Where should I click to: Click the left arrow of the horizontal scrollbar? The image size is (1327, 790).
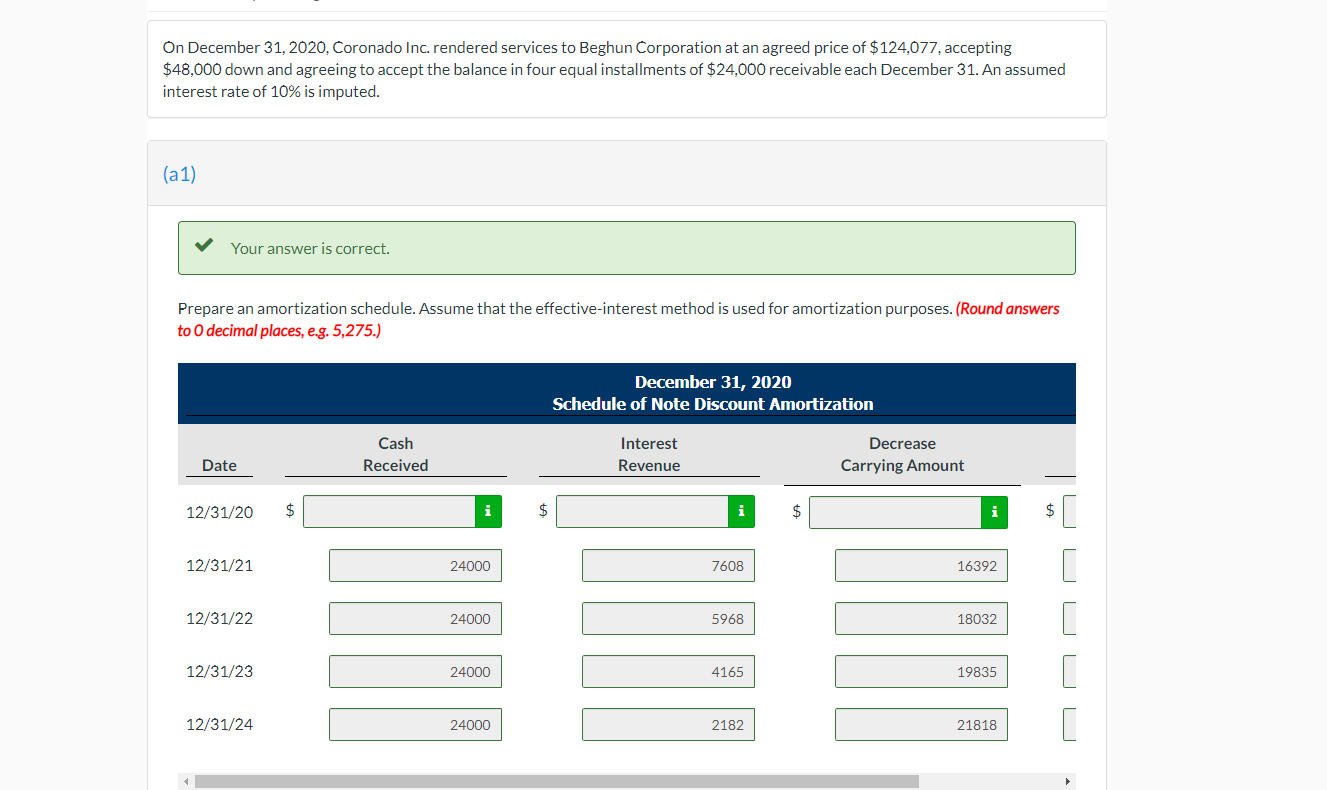point(185,781)
